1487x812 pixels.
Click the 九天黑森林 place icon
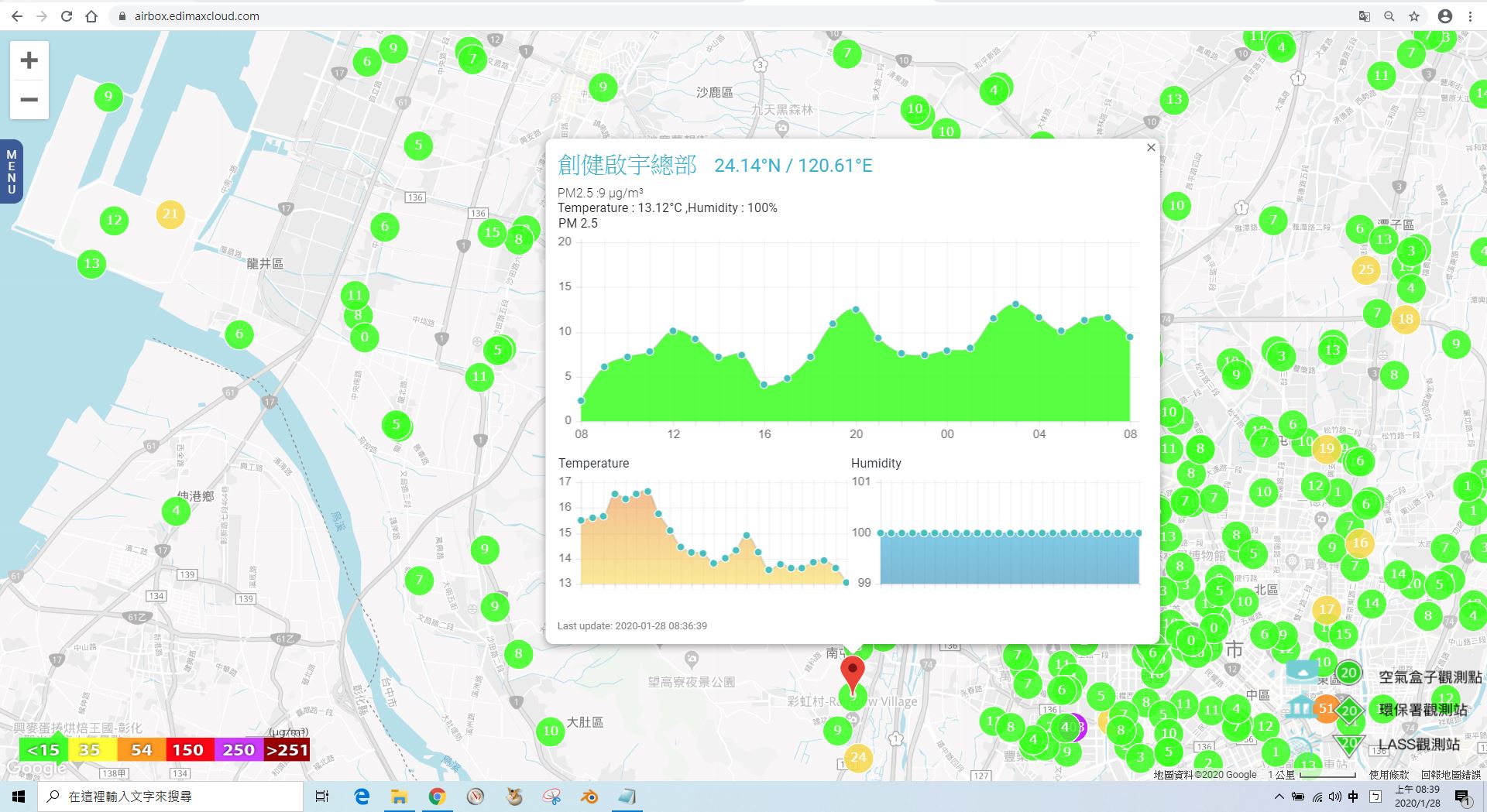tap(782, 127)
